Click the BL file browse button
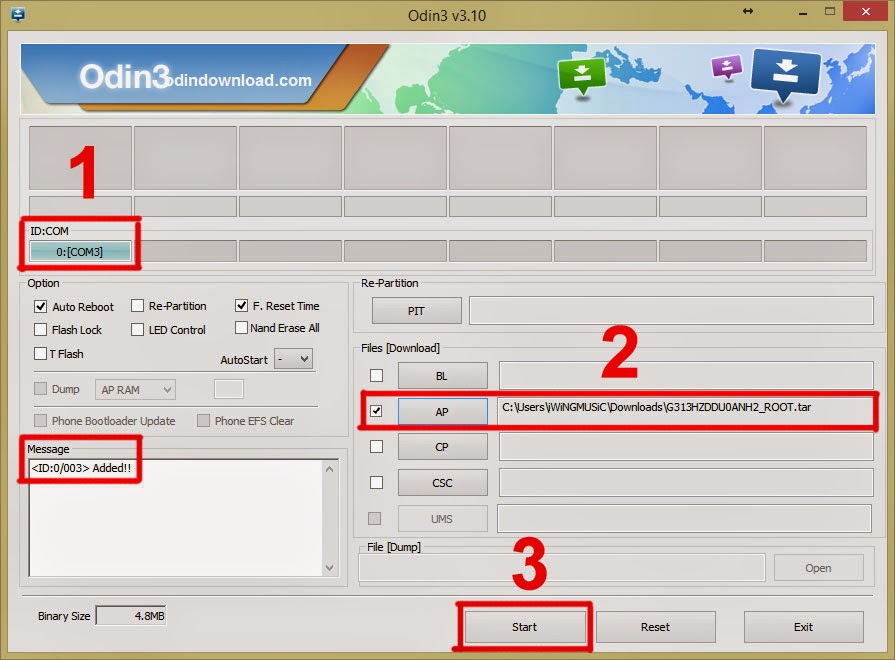 click(442, 376)
